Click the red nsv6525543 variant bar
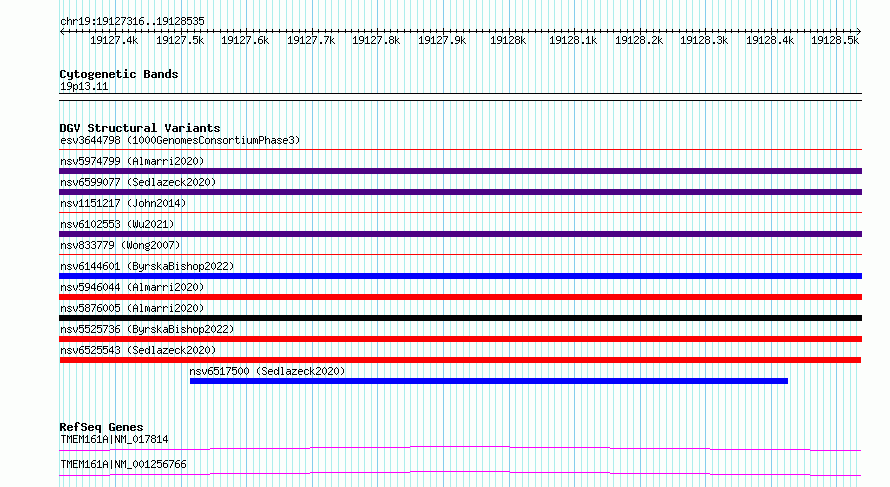Viewport: 890px width, 487px height. [x=460, y=360]
